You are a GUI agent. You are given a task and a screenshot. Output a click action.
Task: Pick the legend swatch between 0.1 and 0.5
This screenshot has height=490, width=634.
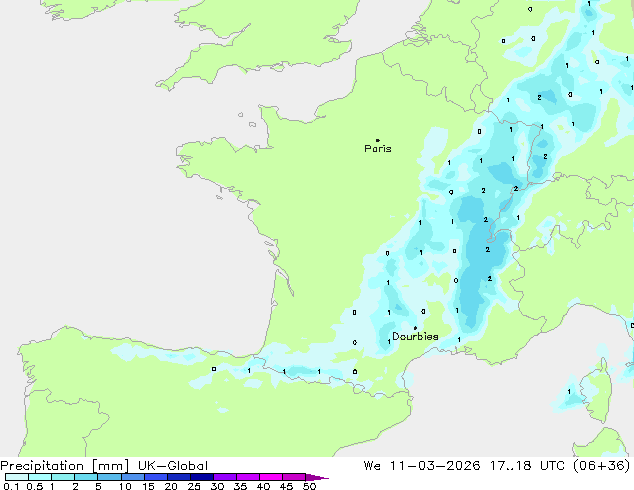tap(17, 477)
